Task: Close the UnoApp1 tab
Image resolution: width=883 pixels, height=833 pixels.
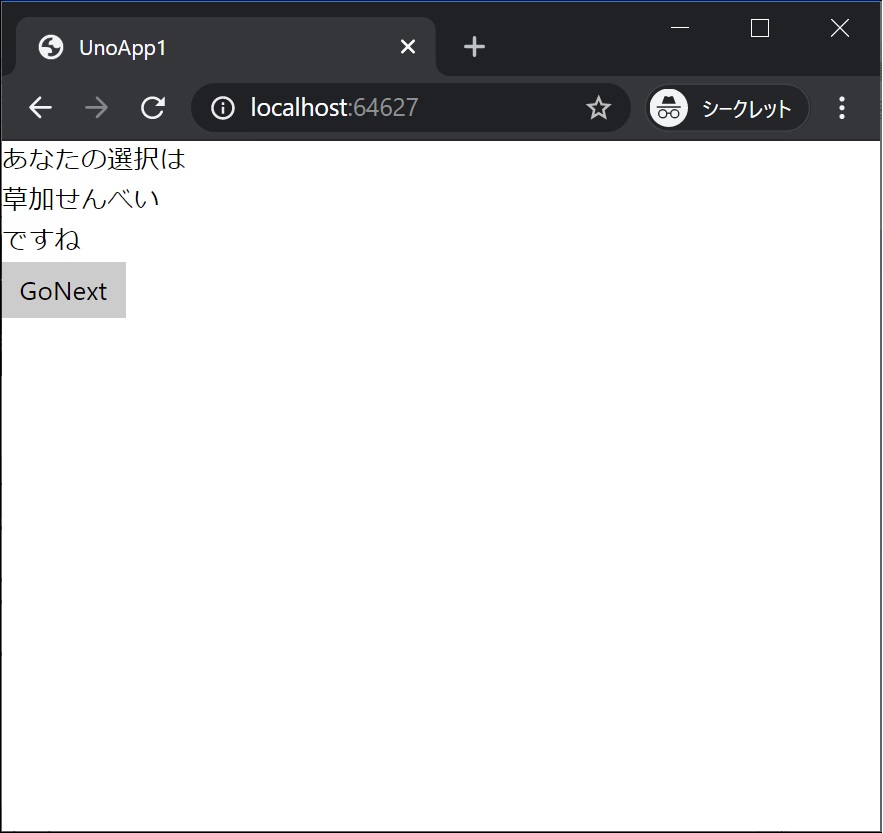Action: click(x=407, y=46)
